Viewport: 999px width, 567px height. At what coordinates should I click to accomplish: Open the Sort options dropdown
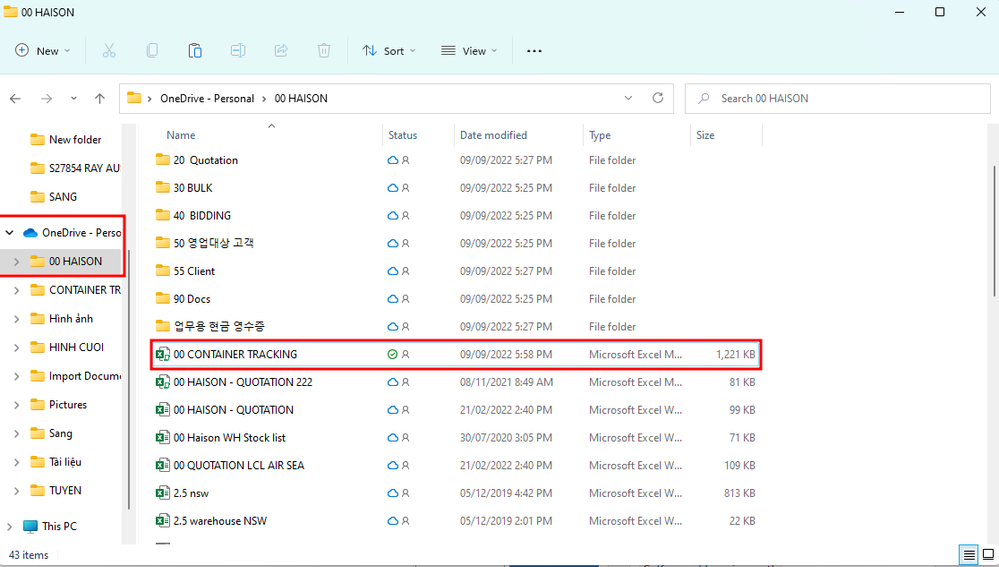tap(389, 50)
